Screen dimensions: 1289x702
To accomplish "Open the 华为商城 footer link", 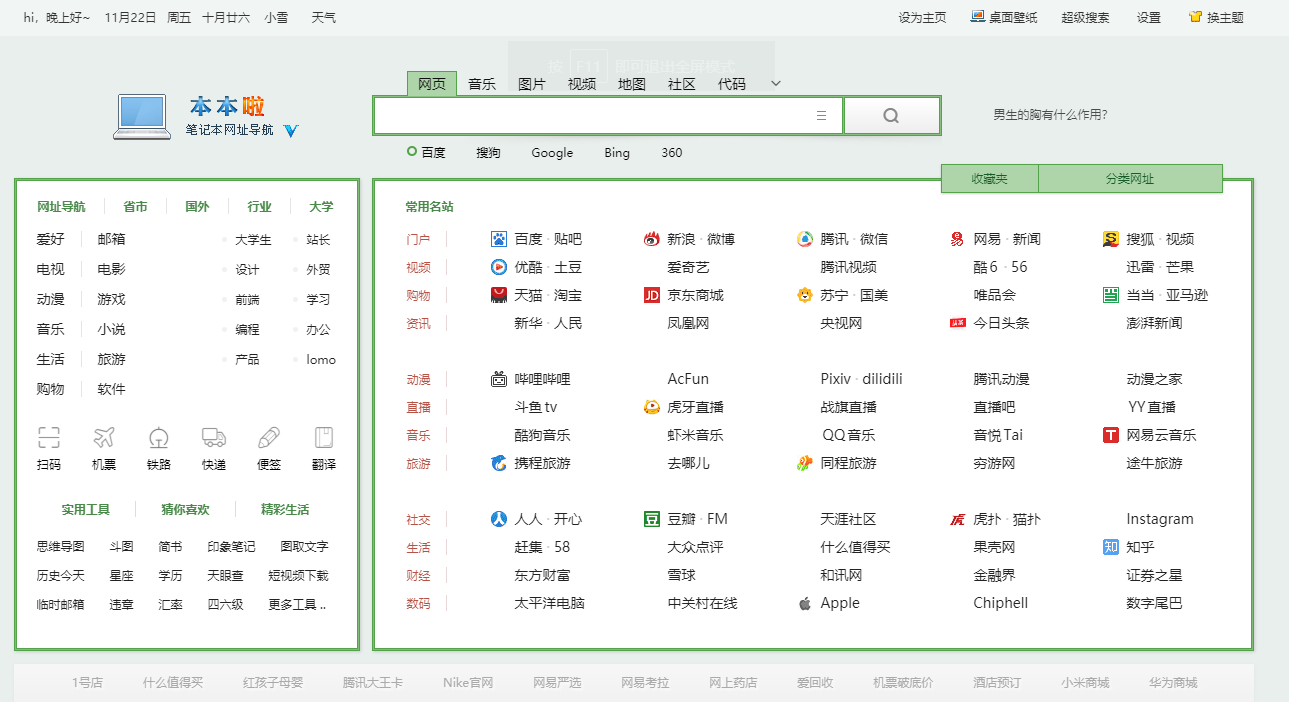I will point(1173,682).
